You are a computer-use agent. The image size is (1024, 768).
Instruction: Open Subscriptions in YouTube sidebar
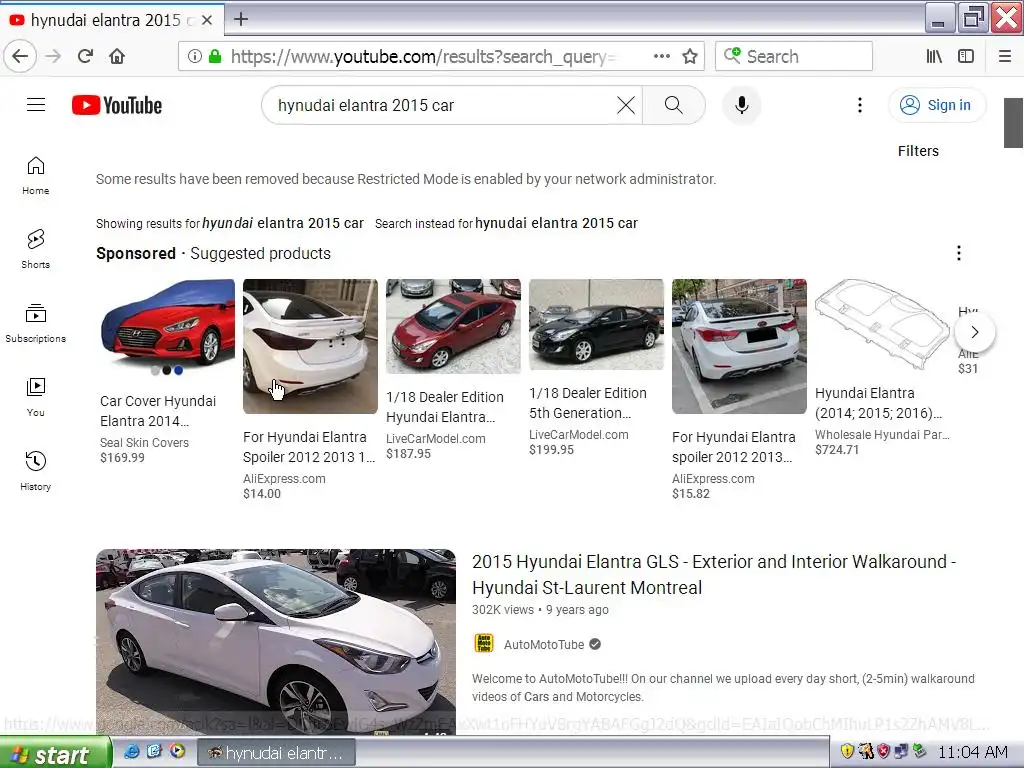pos(35,323)
